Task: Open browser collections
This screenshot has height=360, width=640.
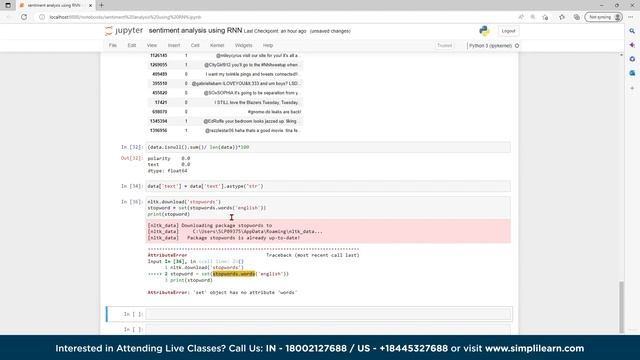Action: pyautogui.click(x=576, y=17)
